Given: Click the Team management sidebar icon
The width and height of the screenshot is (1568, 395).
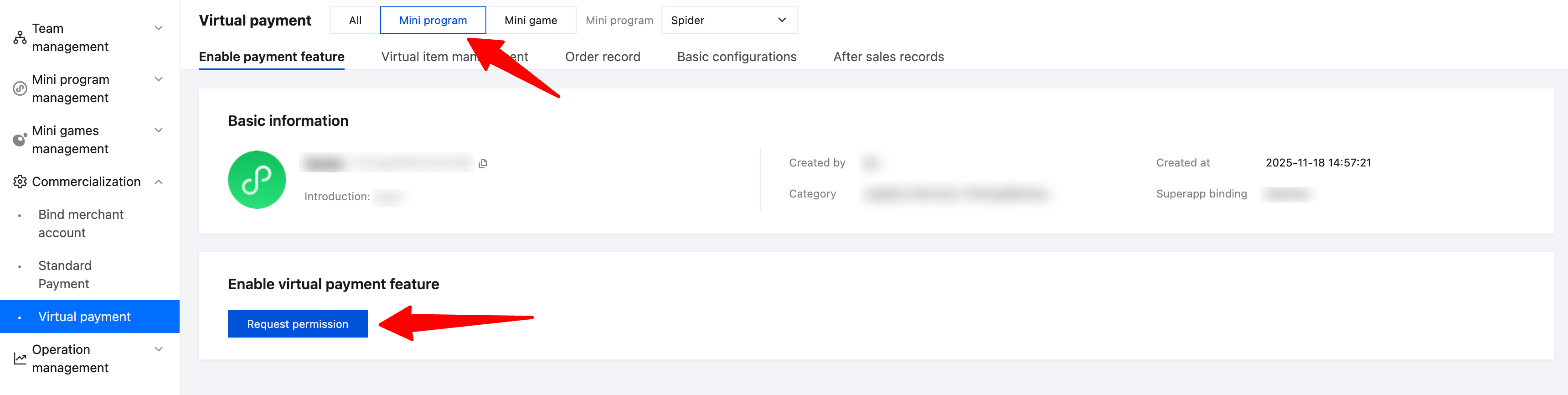Looking at the screenshot, I should point(20,38).
